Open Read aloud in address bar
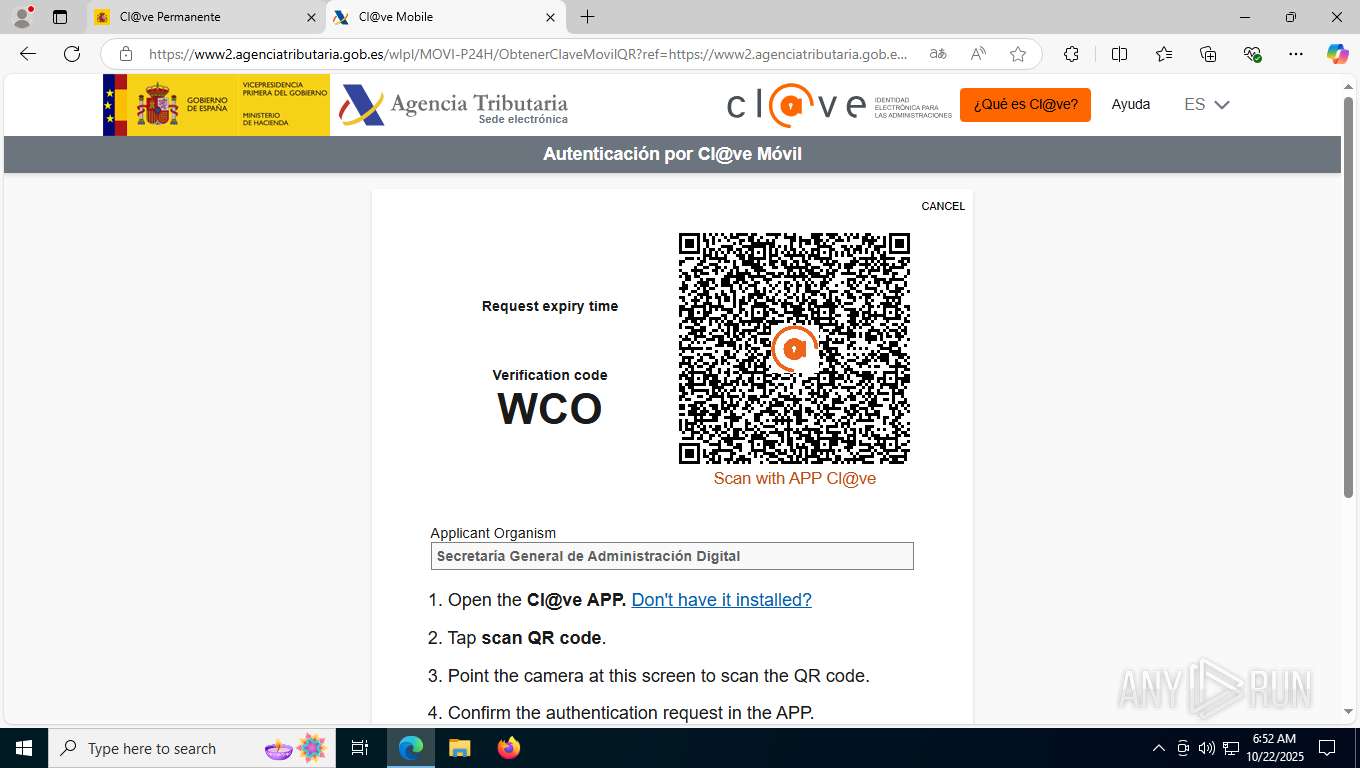 pos(978,54)
